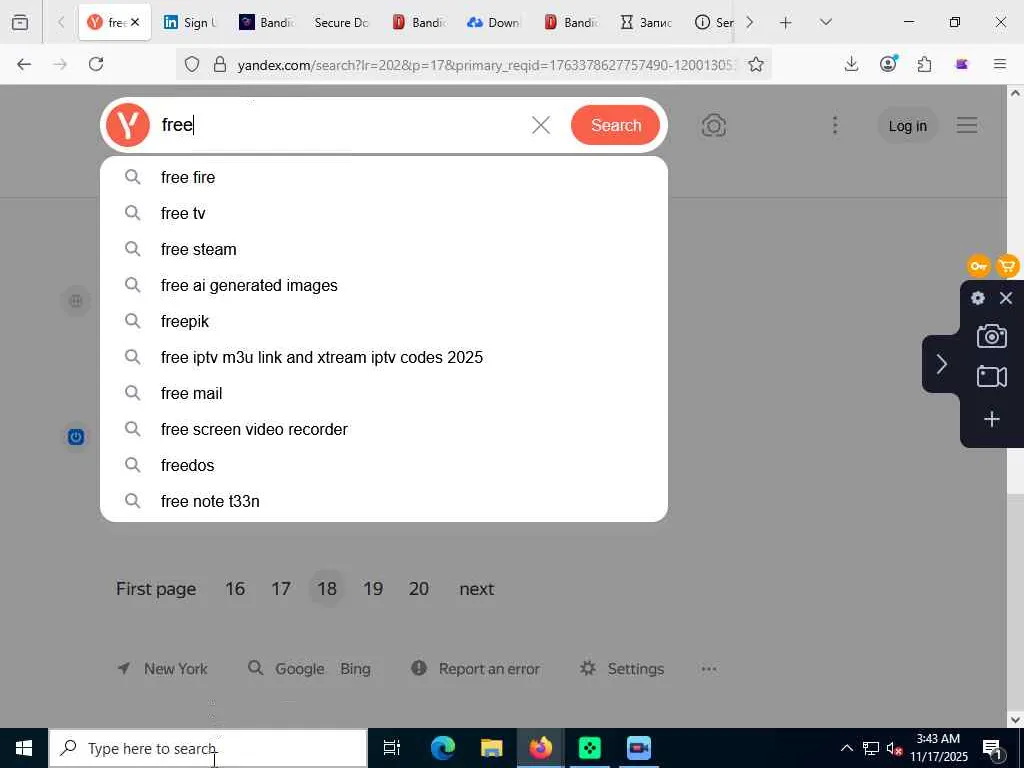Image resolution: width=1024 pixels, height=768 pixels.
Task: Open the green taskbar app icon
Action: pos(589,748)
